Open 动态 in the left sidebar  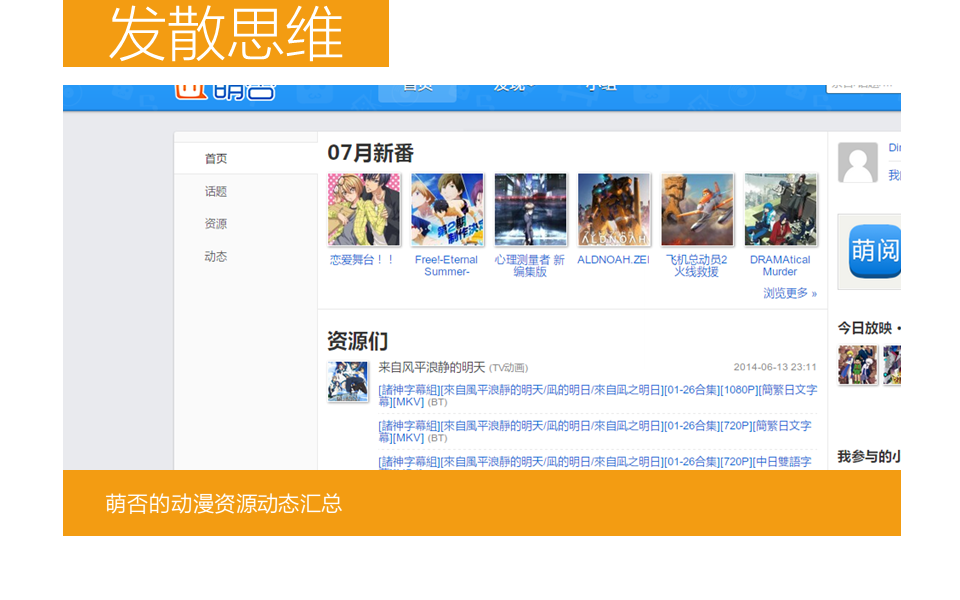click(216, 257)
